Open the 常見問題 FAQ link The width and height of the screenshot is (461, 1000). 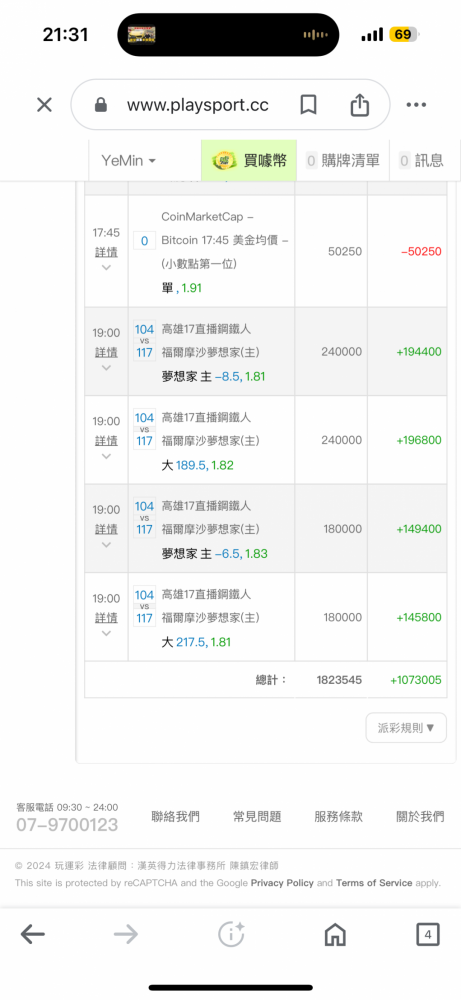257,816
